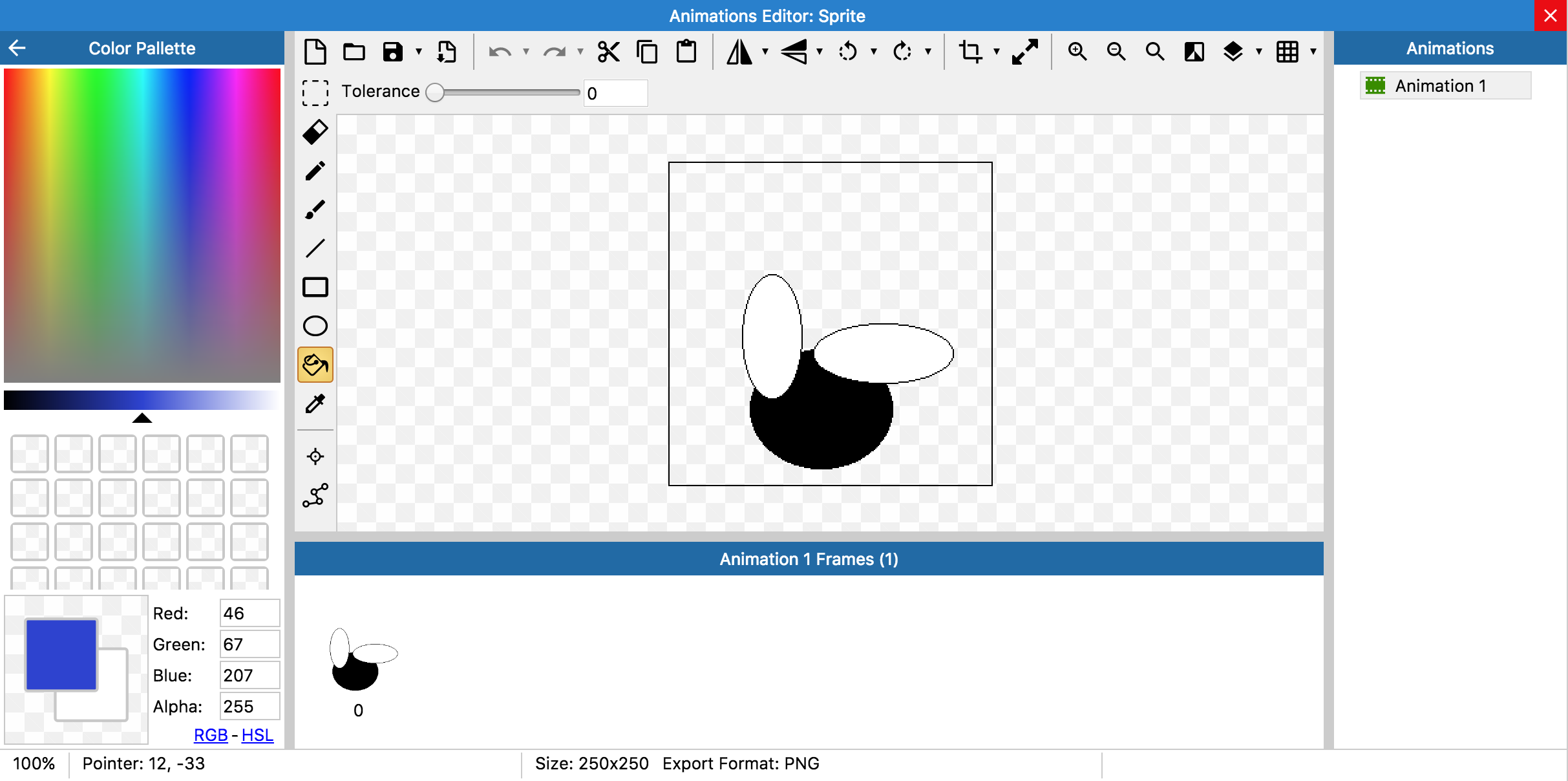
Task: Switch to HSL color mode
Action: tap(257, 735)
